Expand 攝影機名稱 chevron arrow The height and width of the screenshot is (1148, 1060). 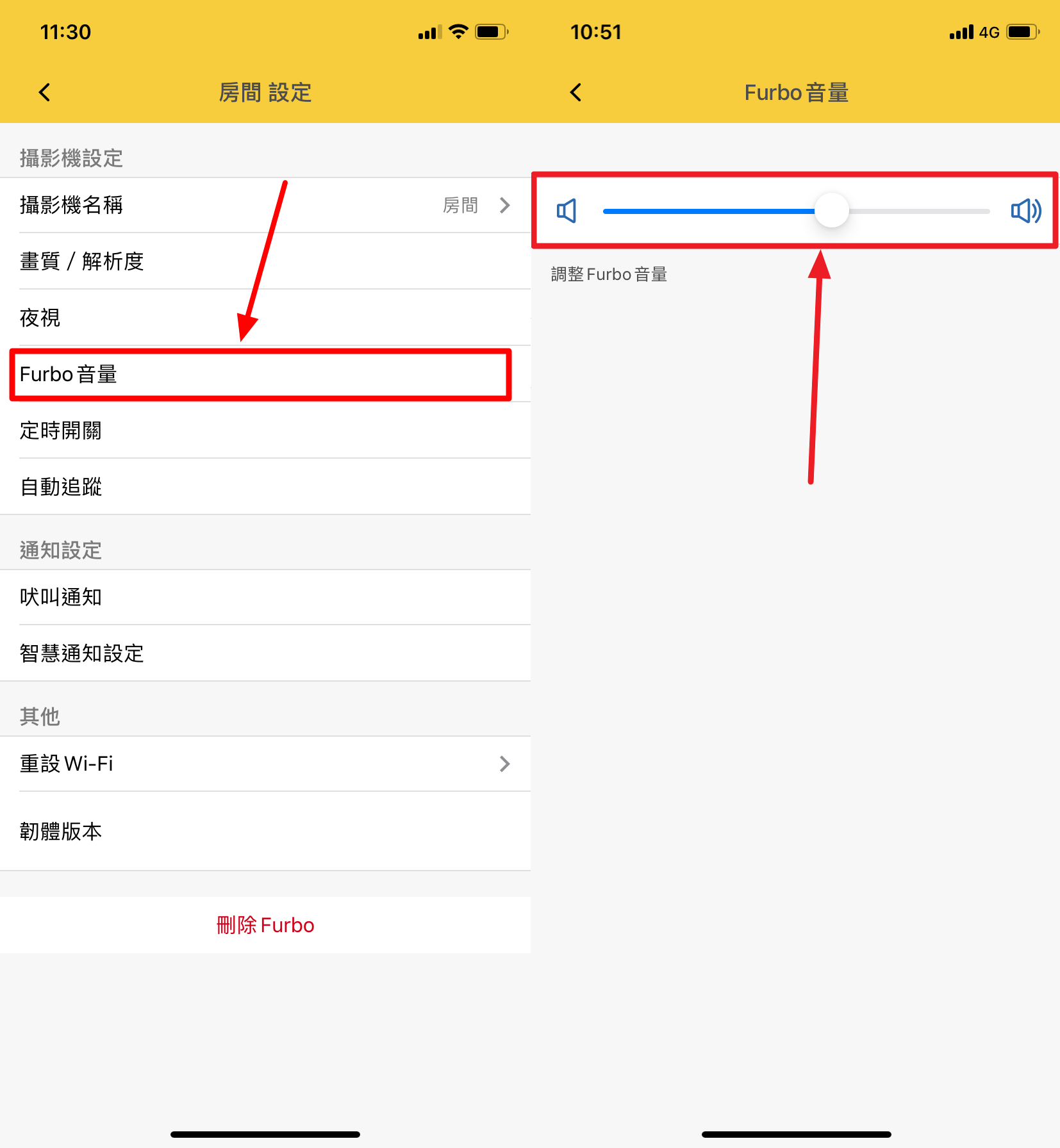[x=505, y=205]
